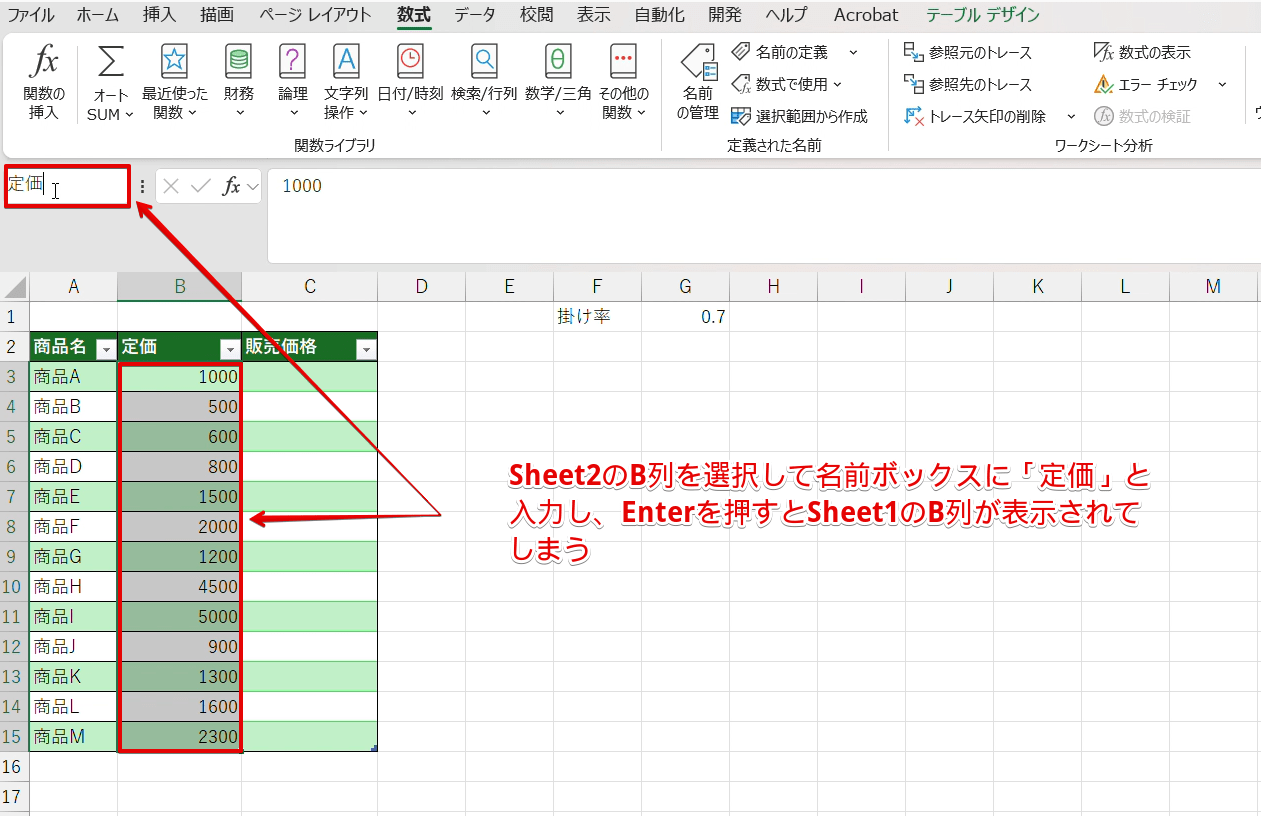Switch to the ページ レイアウト tab
Viewport: 1261px width, 816px height.
coord(315,15)
